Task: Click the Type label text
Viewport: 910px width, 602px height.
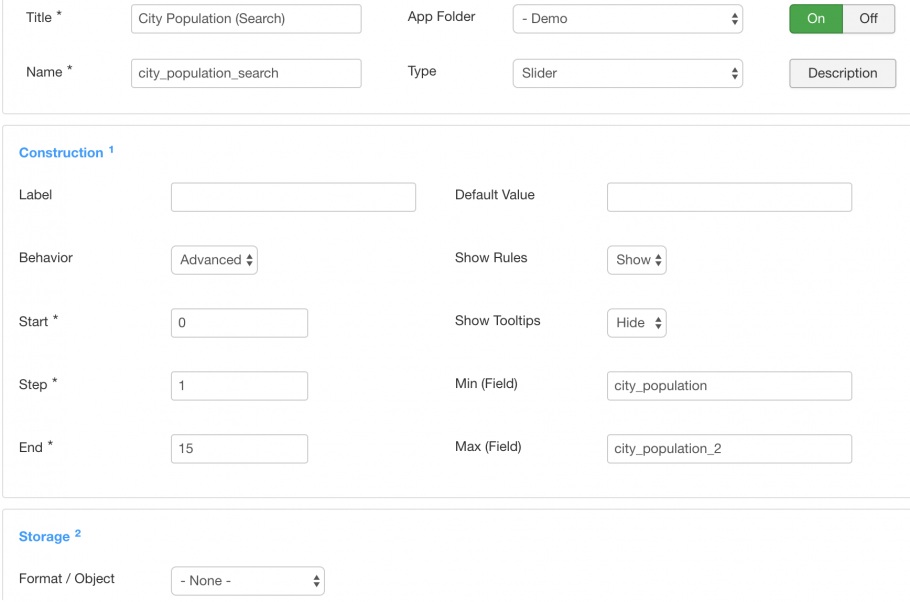Action: 422,71
